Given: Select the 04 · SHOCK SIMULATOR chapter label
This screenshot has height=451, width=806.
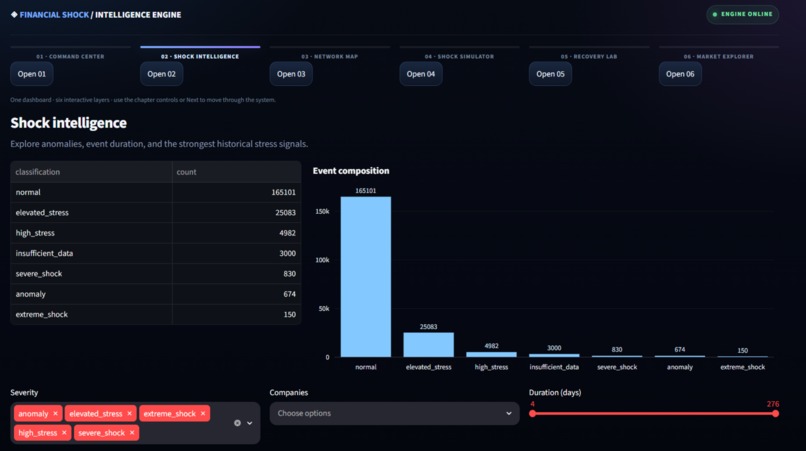Looking at the screenshot, I should click(x=459, y=57).
